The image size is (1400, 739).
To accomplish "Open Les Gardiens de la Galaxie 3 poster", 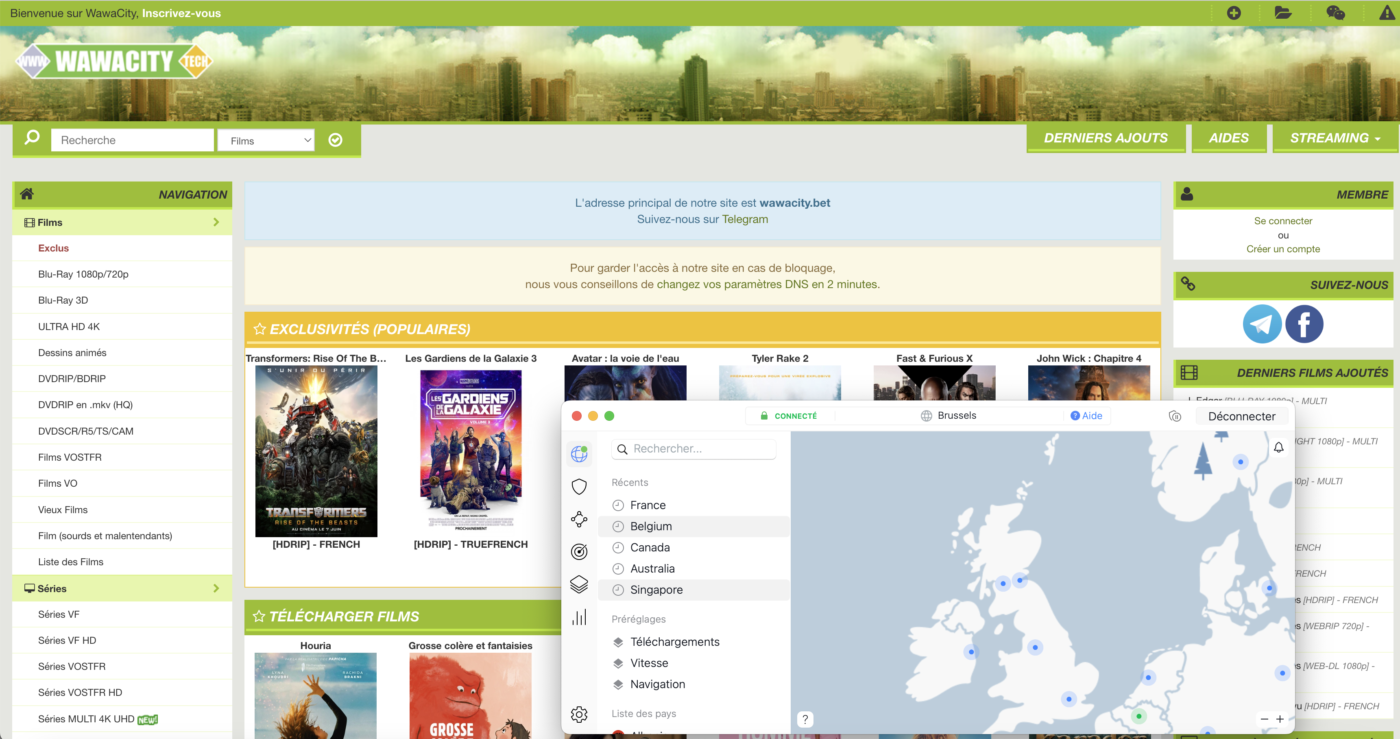I will coord(470,451).
